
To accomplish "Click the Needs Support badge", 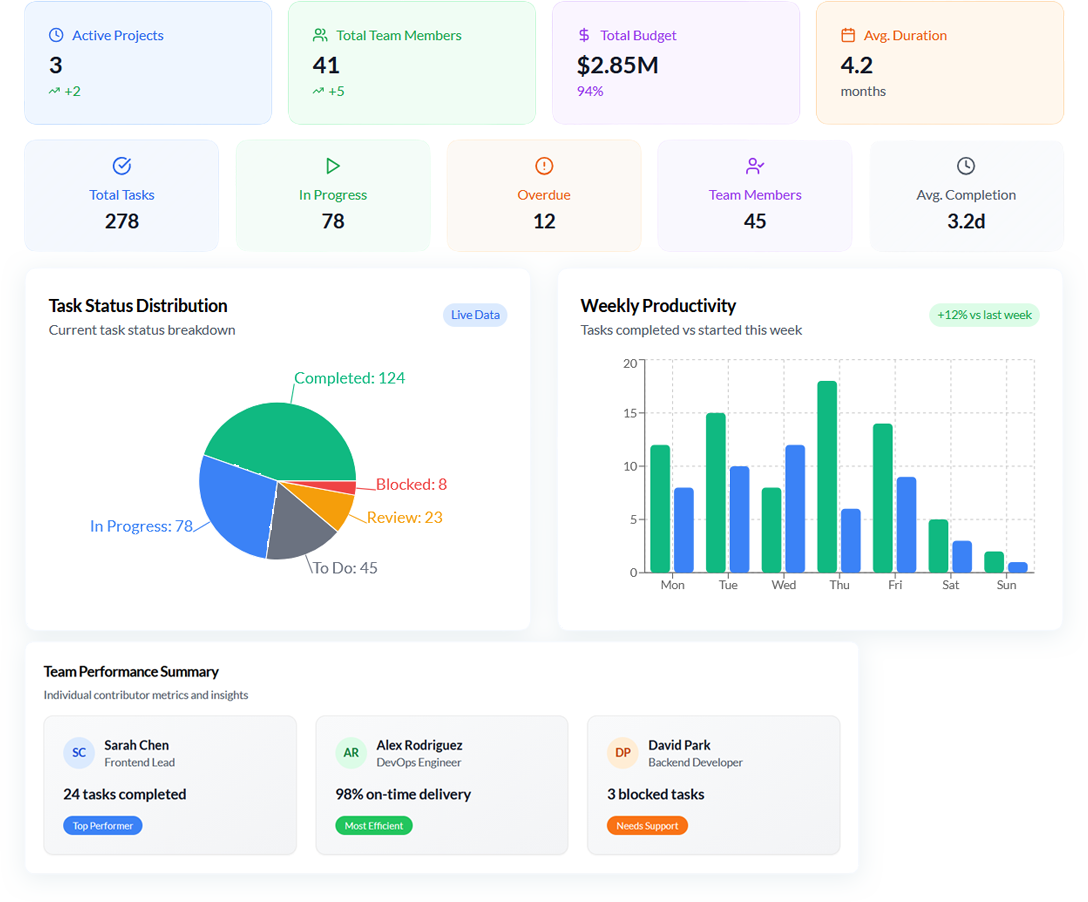I will (x=647, y=826).
